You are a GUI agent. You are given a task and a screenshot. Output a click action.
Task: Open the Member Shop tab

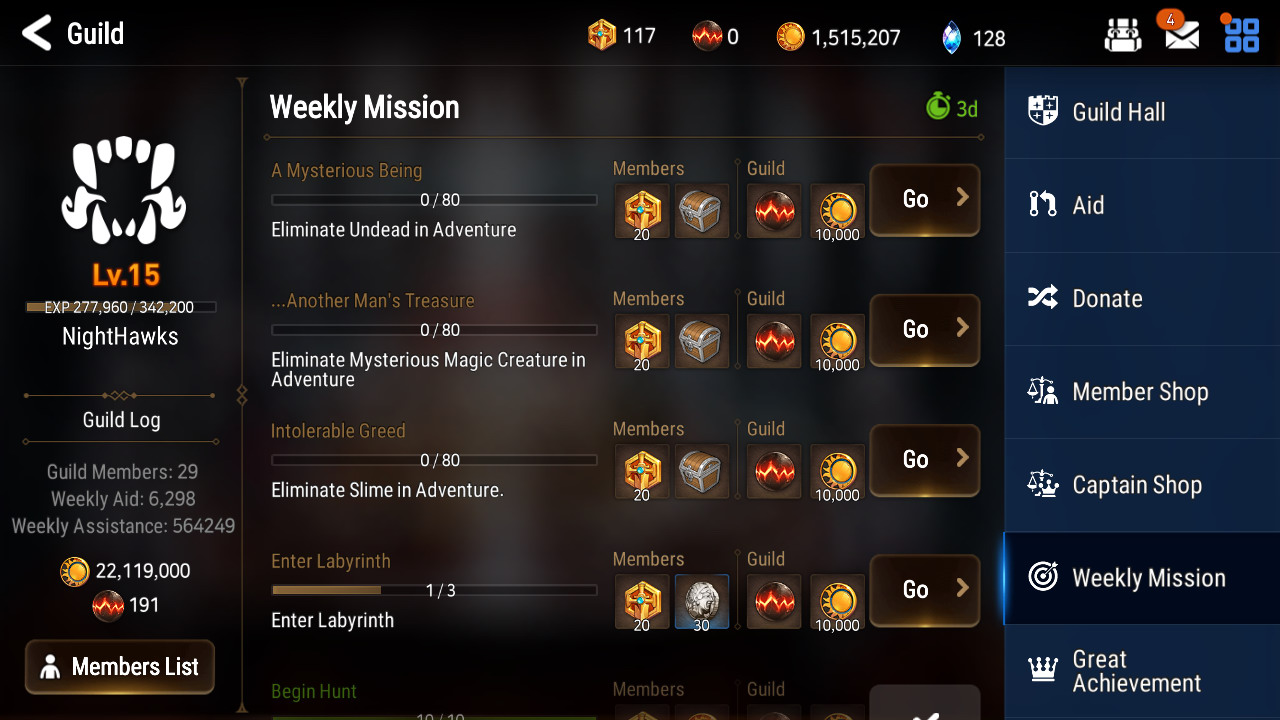1142,391
